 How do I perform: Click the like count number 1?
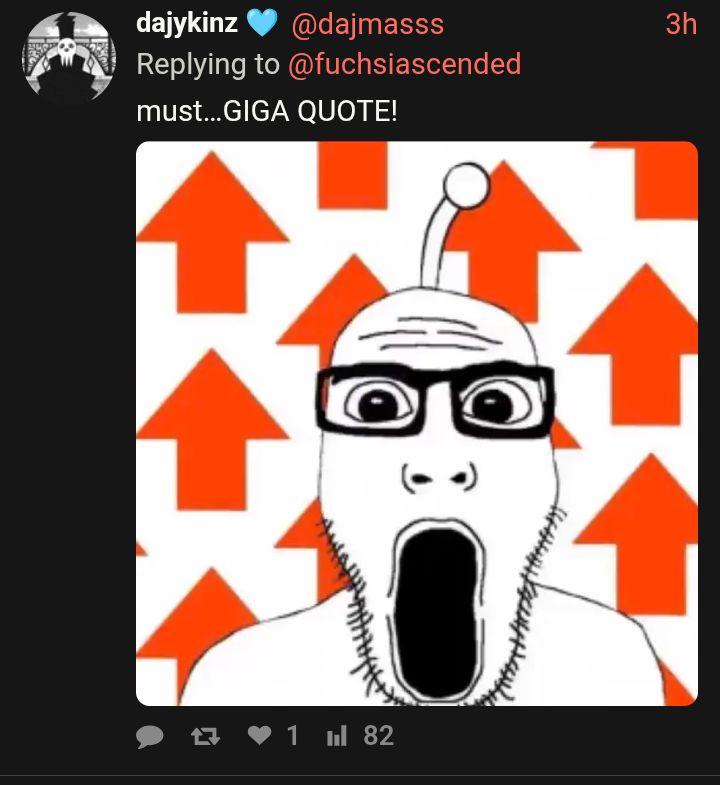292,736
